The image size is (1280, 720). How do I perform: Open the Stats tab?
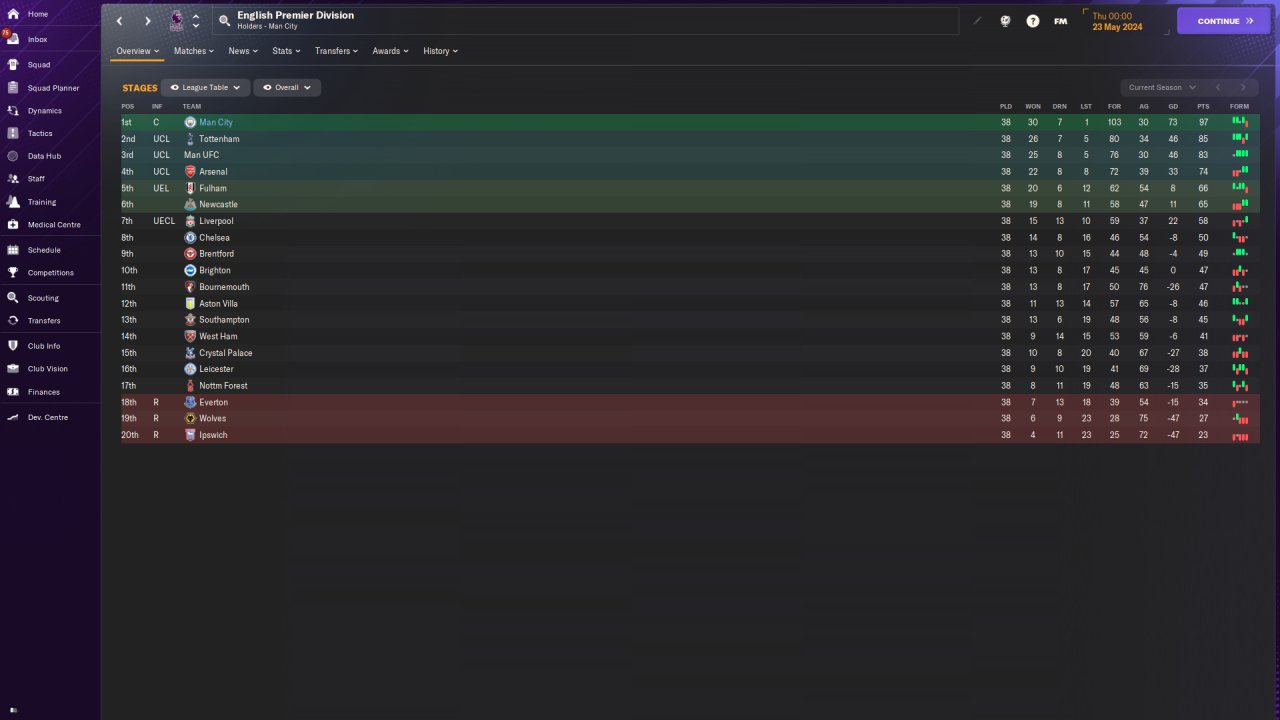[x=286, y=51]
